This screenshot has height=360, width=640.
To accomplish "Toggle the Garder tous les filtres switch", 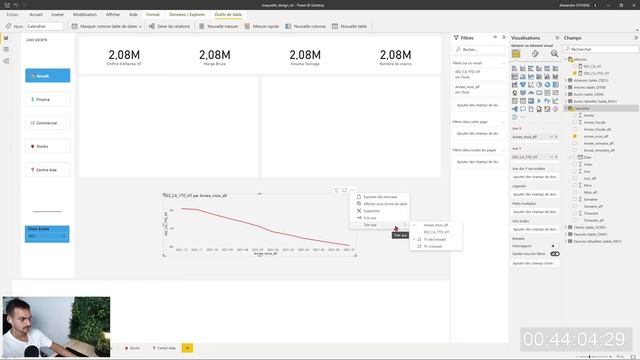I will 555,254.
